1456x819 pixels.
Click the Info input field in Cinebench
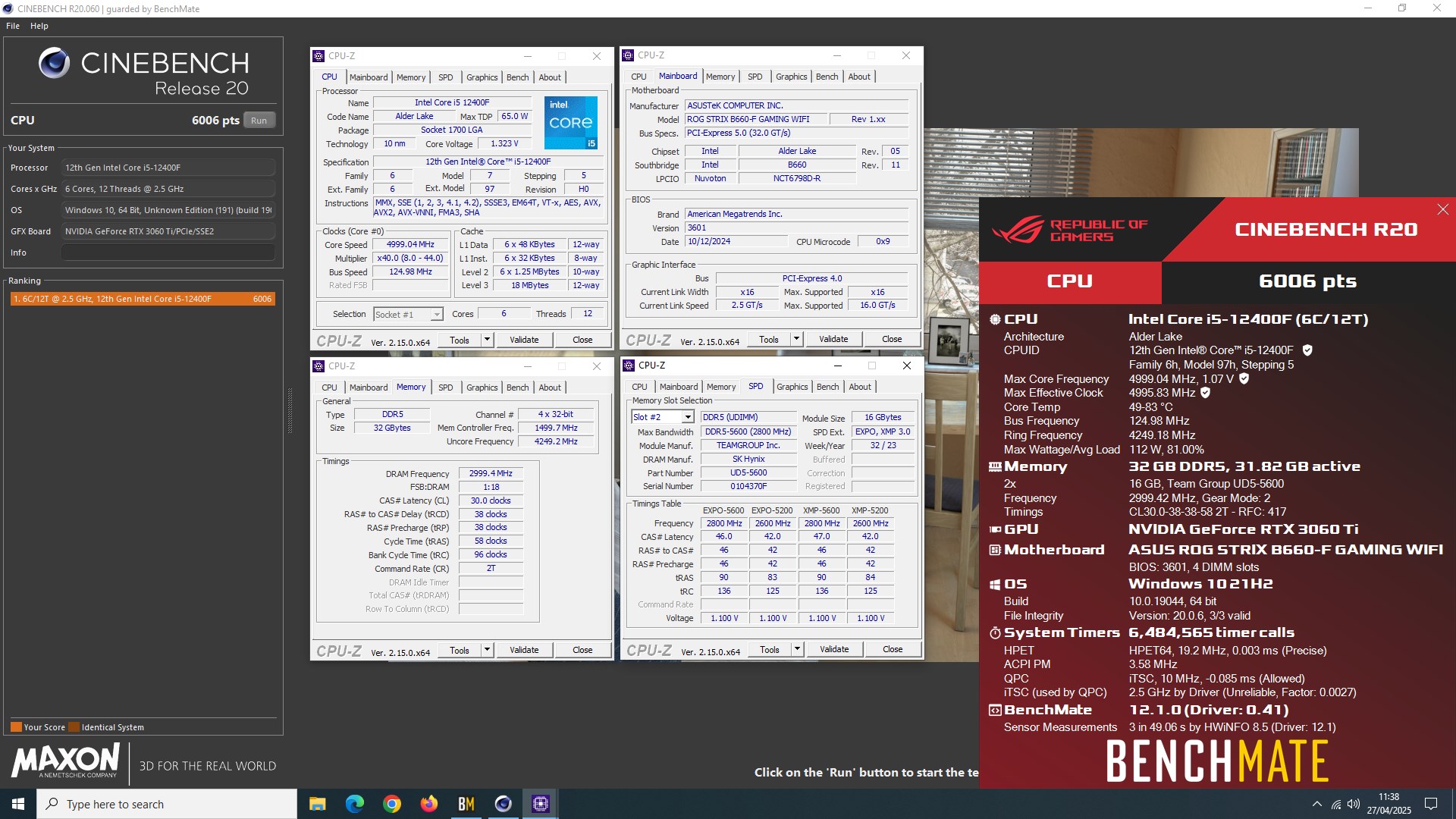pyautogui.click(x=168, y=253)
